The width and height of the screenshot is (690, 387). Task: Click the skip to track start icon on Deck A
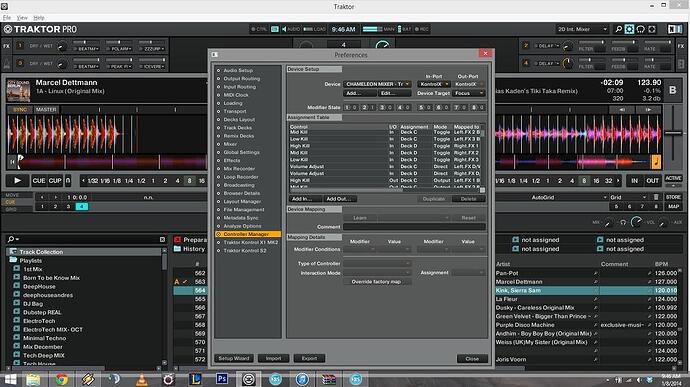point(12,162)
